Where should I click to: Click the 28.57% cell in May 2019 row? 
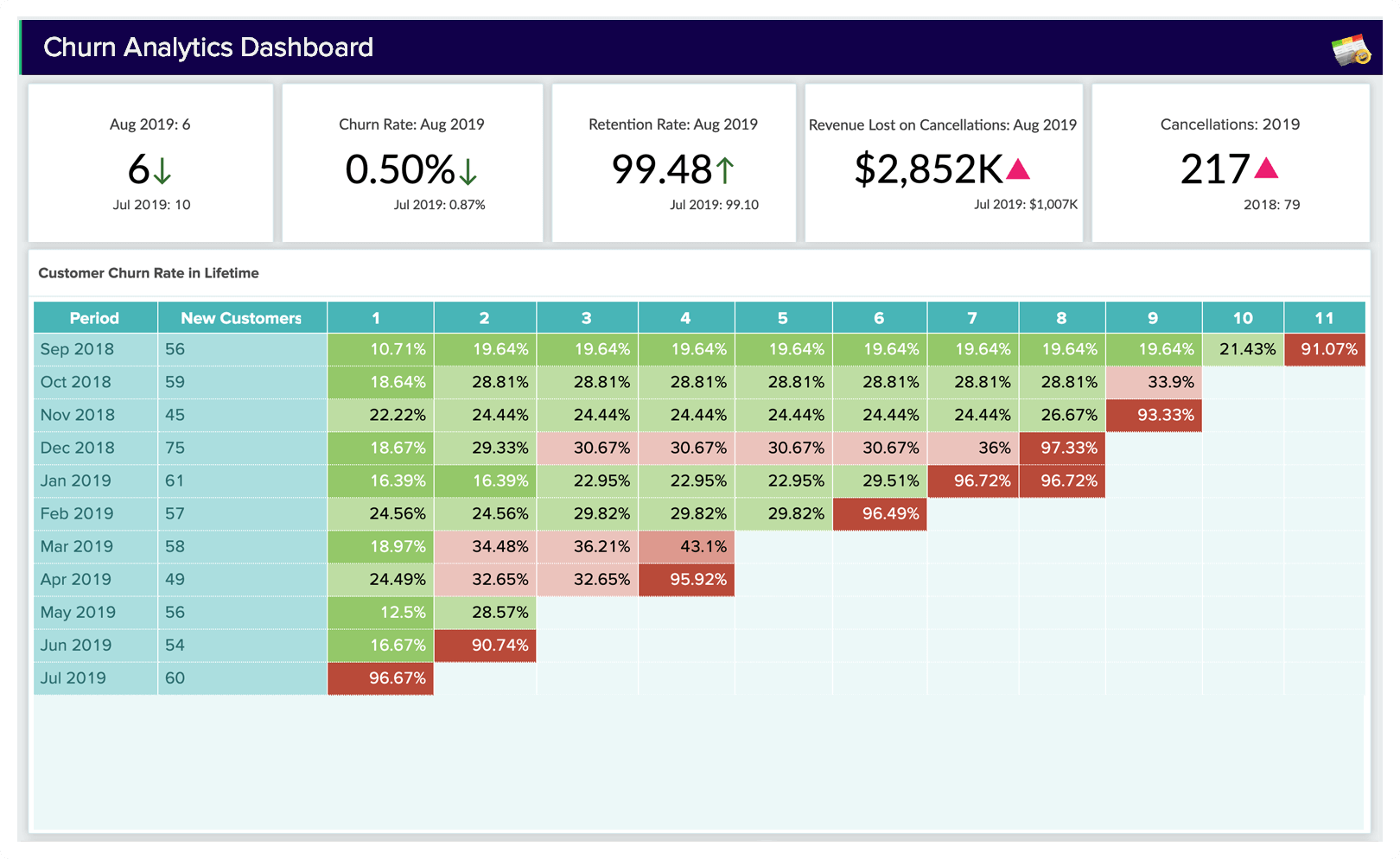[485, 612]
